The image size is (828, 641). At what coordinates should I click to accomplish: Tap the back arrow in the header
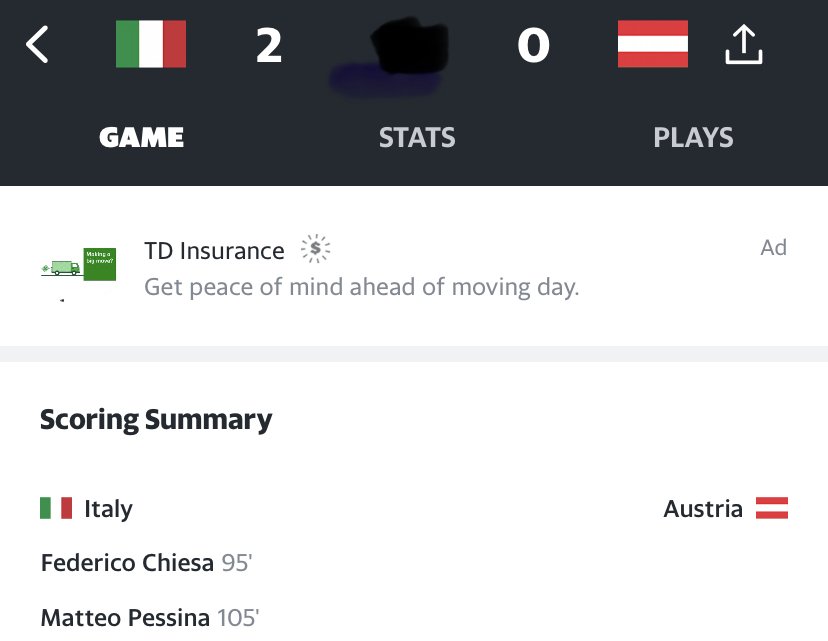[x=37, y=45]
